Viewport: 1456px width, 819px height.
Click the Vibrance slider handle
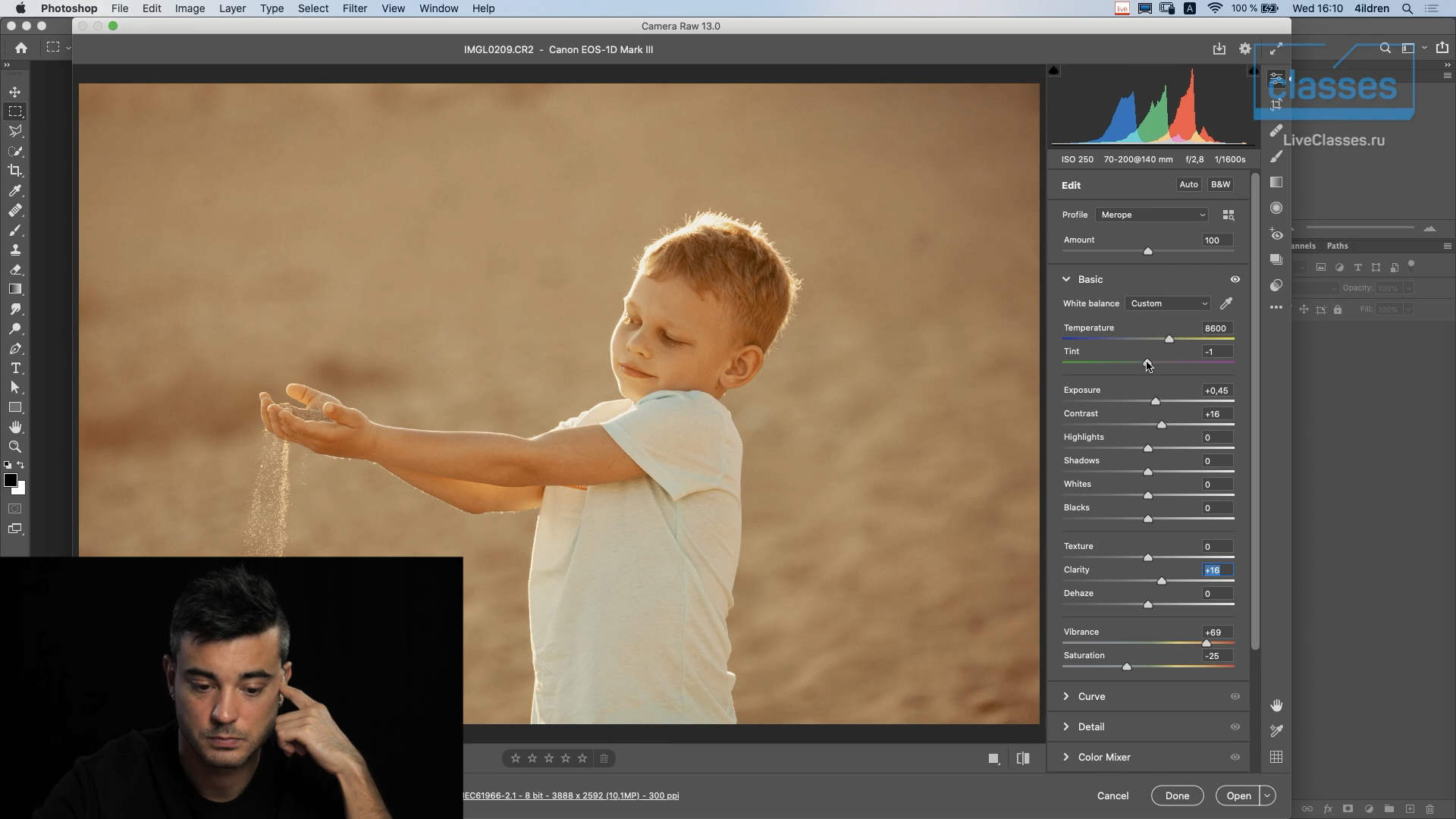coord(1207,644)
